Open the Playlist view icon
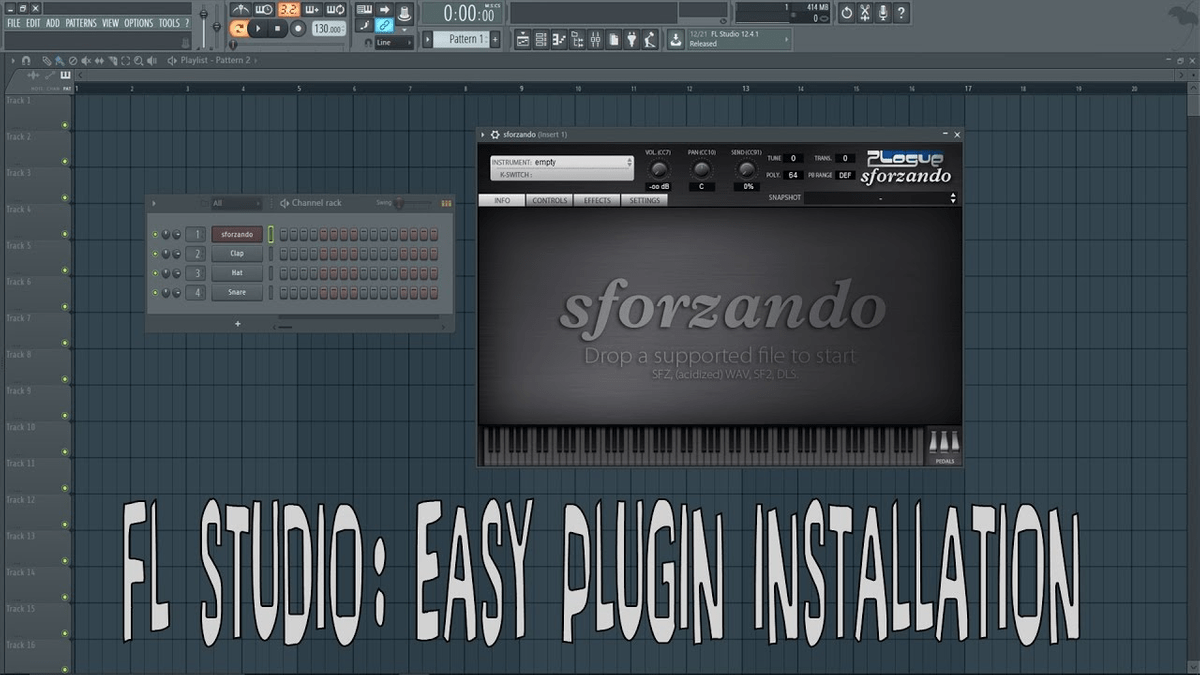The height and width of the screenshot is (675, 1200). pyautogui.click(x=522, y=38)
